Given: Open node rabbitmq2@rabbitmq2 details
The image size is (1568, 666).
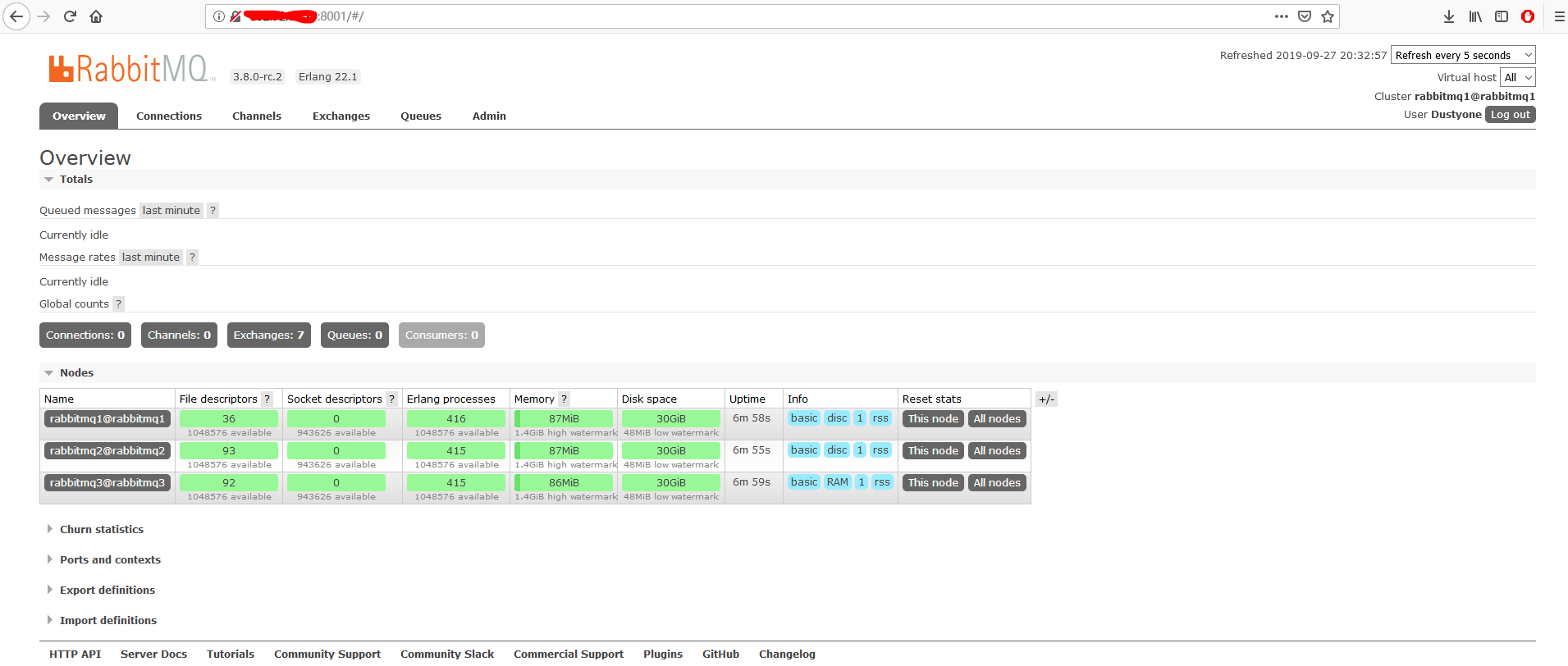Looking at the screenshot, I should pyautogui.click(x=107, y=451).
